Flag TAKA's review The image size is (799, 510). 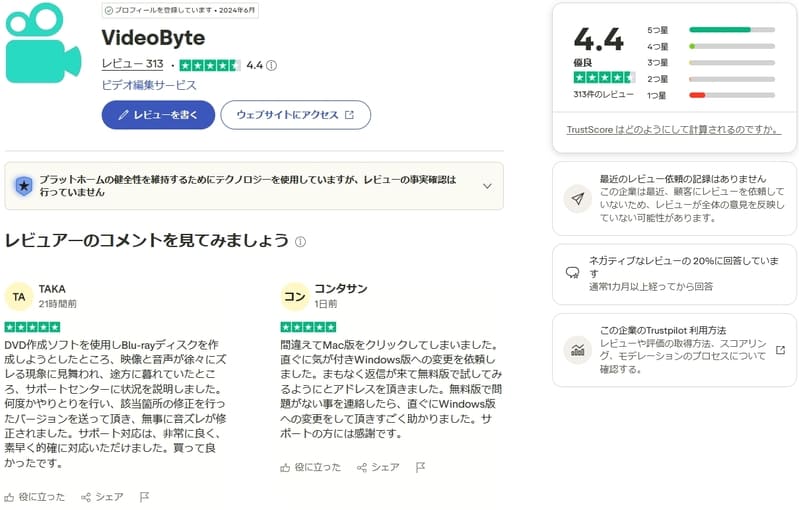(144, 497)
